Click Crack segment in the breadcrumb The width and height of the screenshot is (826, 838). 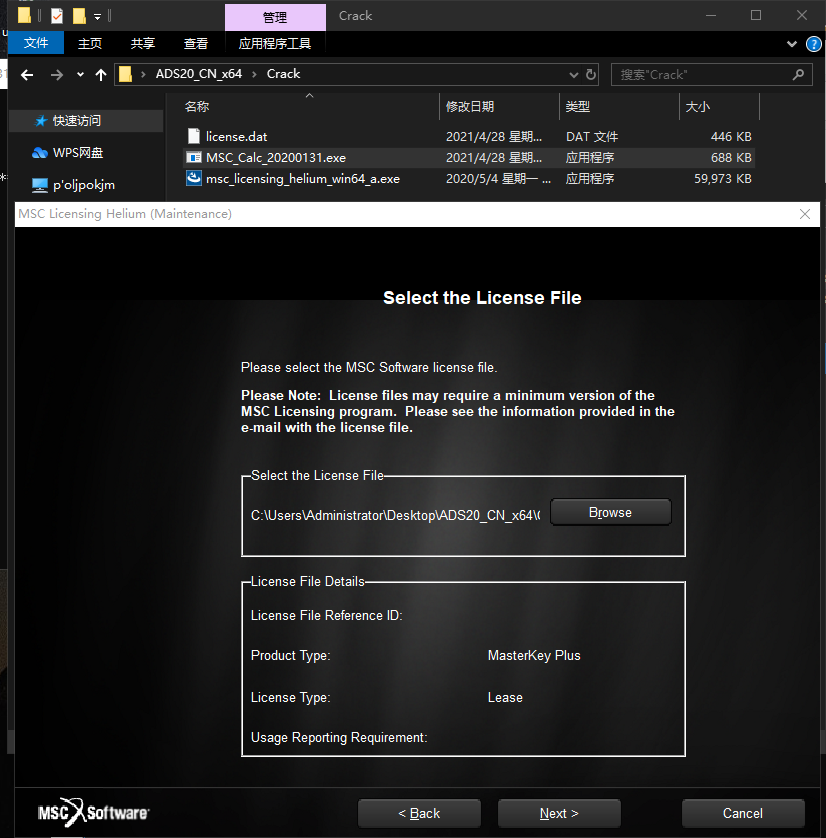click(283, 74)
